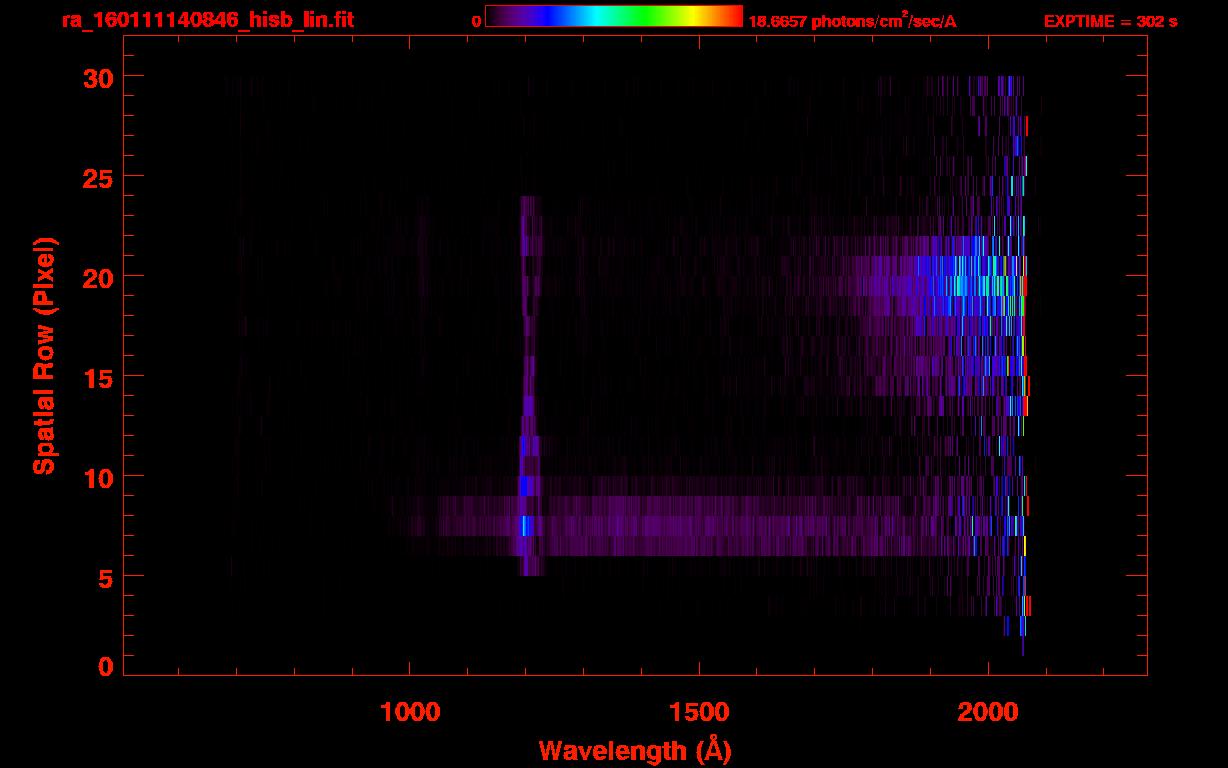This screenshot has height=768, width=1228.
Task: Click the EXPTIME = 302 s label
Action: coord(1110,21)
